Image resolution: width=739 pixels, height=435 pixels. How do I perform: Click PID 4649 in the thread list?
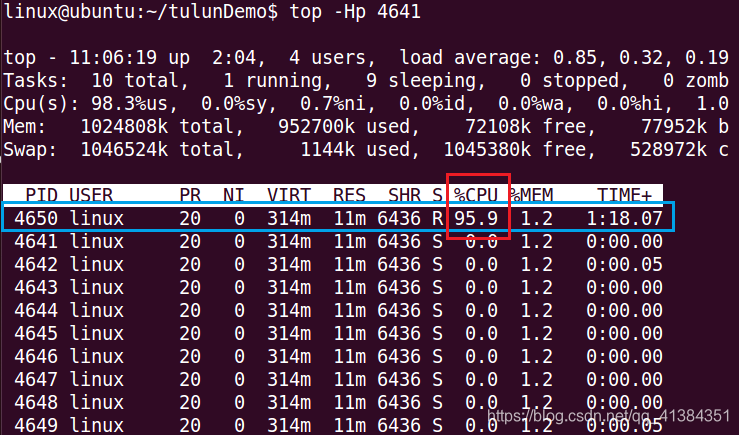36,426
